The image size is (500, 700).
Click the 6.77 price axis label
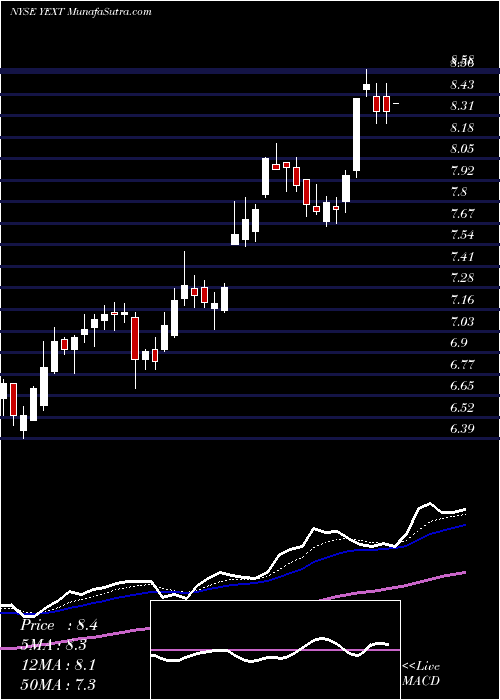(462, 364)
